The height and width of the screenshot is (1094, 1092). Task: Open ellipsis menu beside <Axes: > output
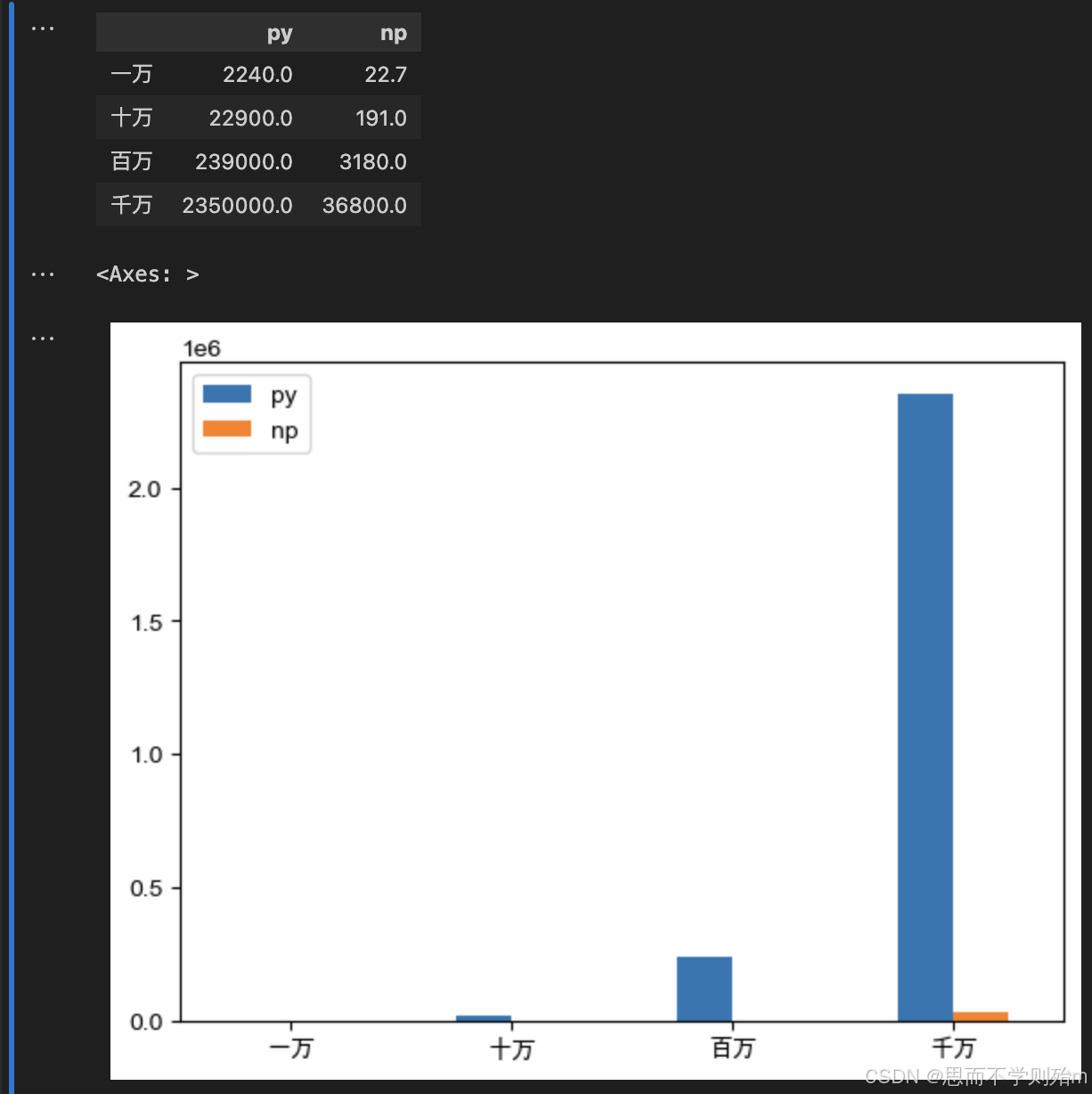[x=43, y=274]
